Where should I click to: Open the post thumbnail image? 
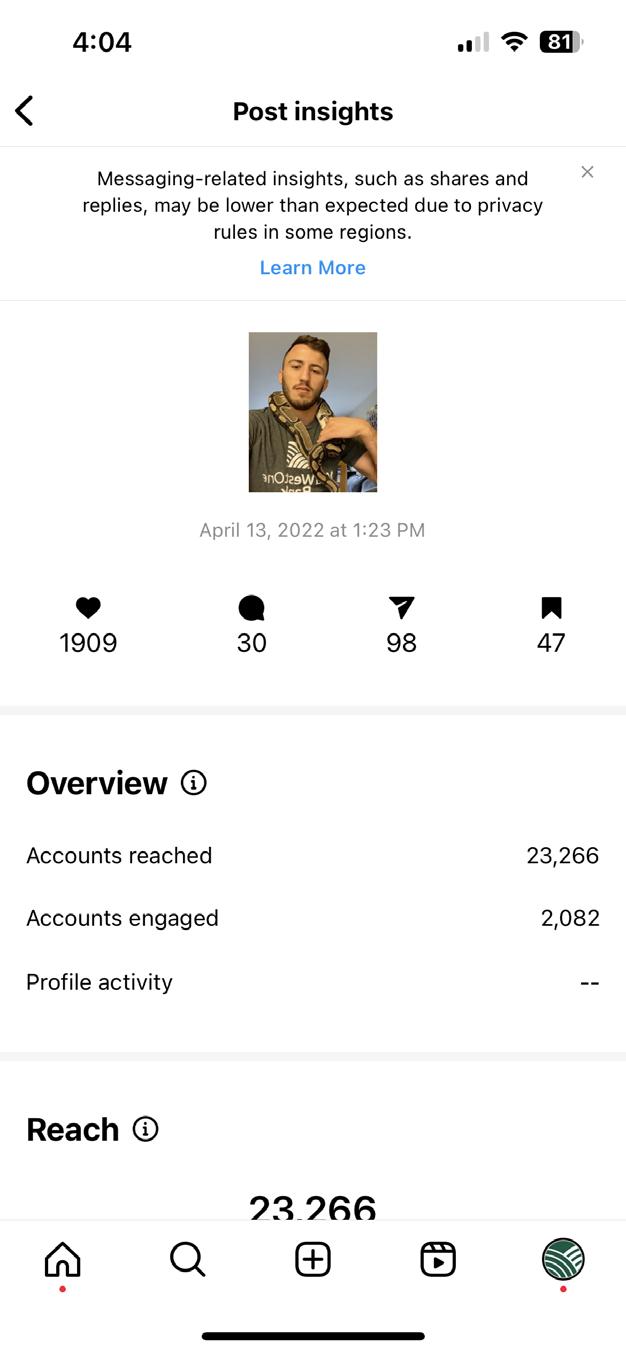(x=313, y=412)
